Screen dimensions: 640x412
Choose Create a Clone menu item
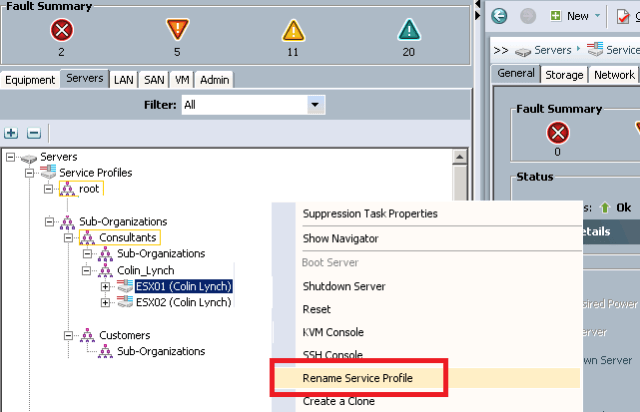(x=338, y=401)
